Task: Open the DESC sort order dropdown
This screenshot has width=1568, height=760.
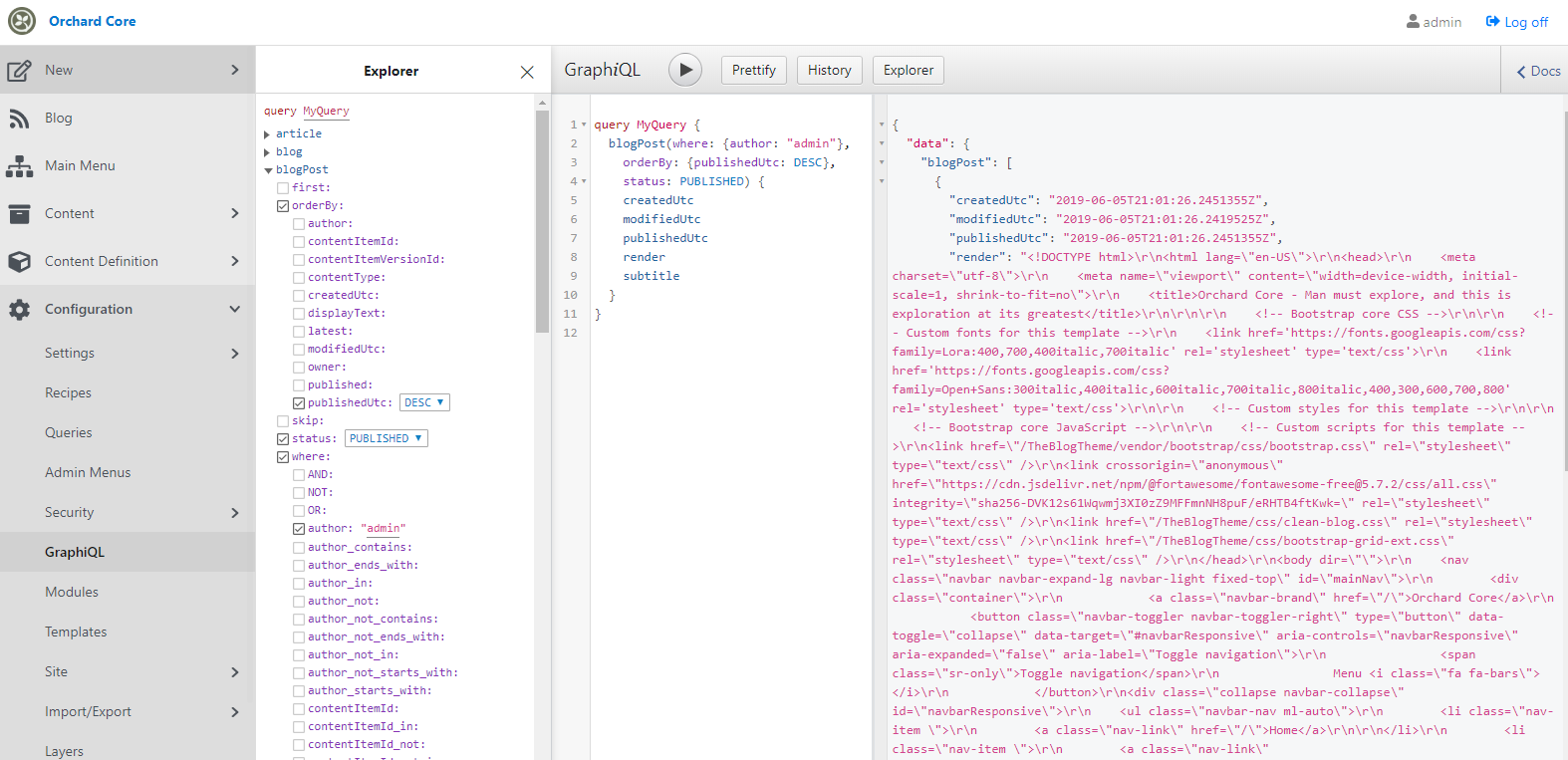Action: 424,402
